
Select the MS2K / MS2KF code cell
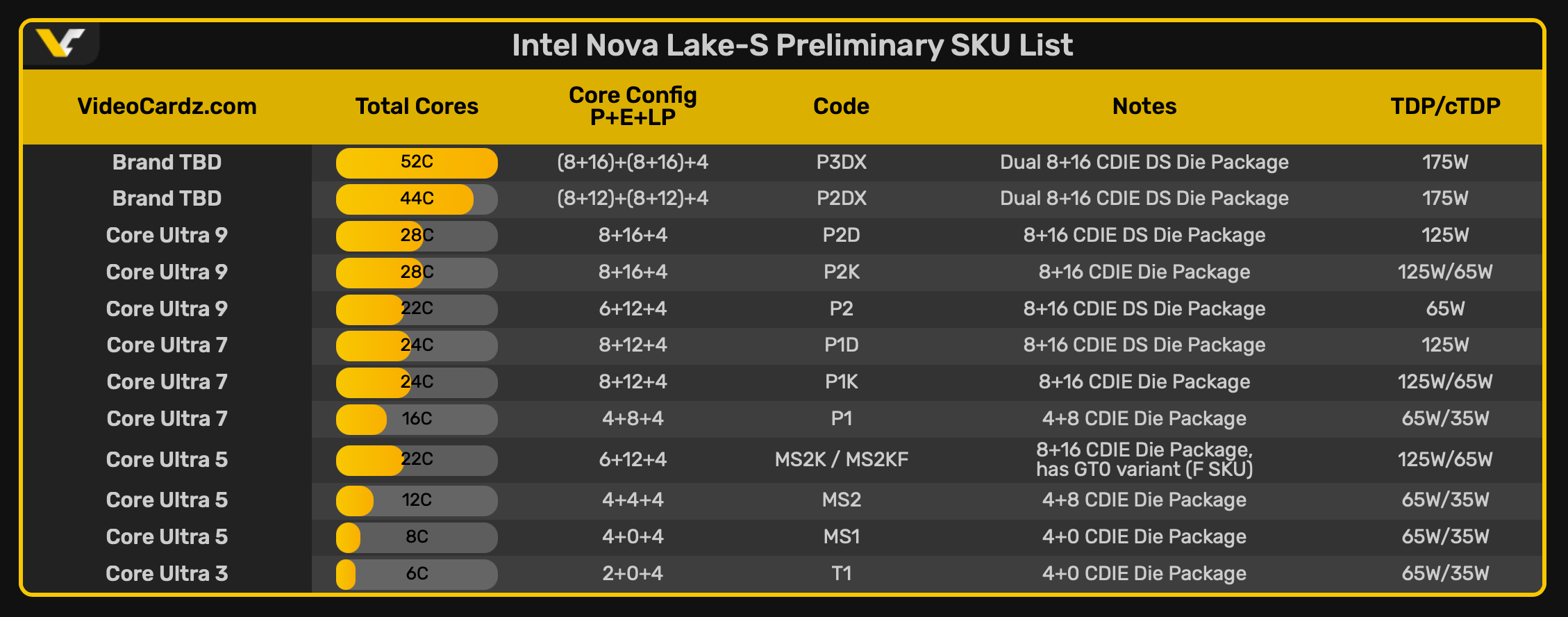pyautogui.click(x=841, y=459)
